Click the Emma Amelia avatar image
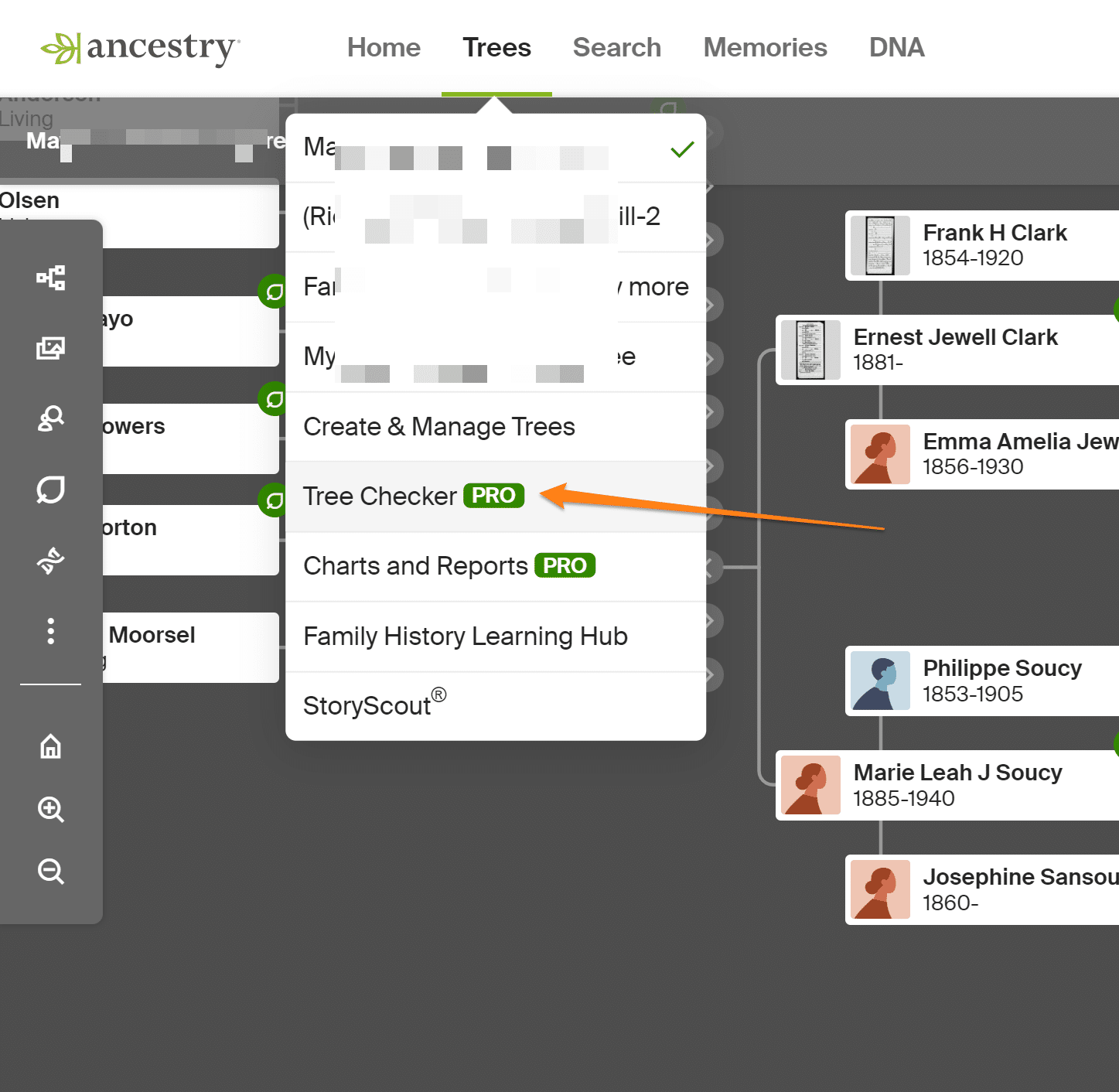This screenshot has height=1092, width=1119. pyautogui.click(x=880, y=454)
